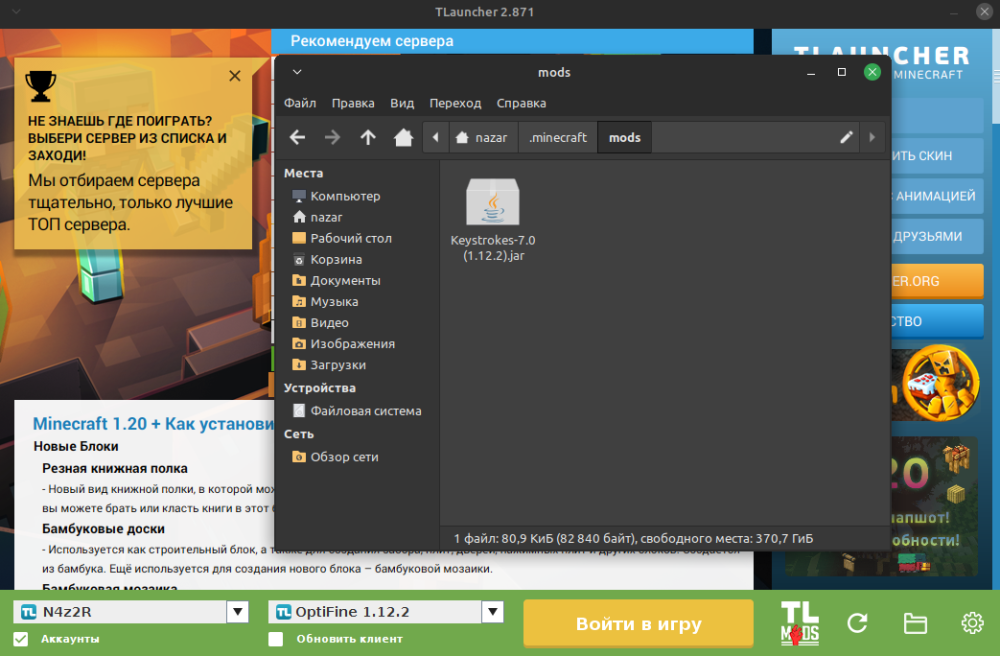Screen dimensions: 1000x656
Task: Click the forward navigation arrow
Action: (x=332, y=137)
